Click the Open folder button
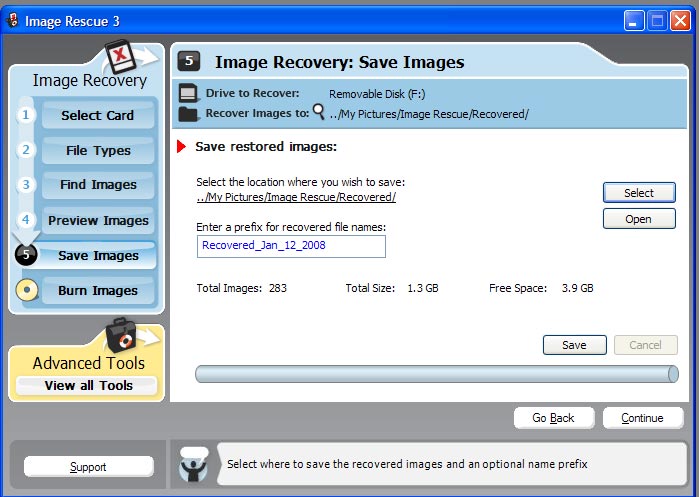The image size is (699, 497). pos(639,219)
